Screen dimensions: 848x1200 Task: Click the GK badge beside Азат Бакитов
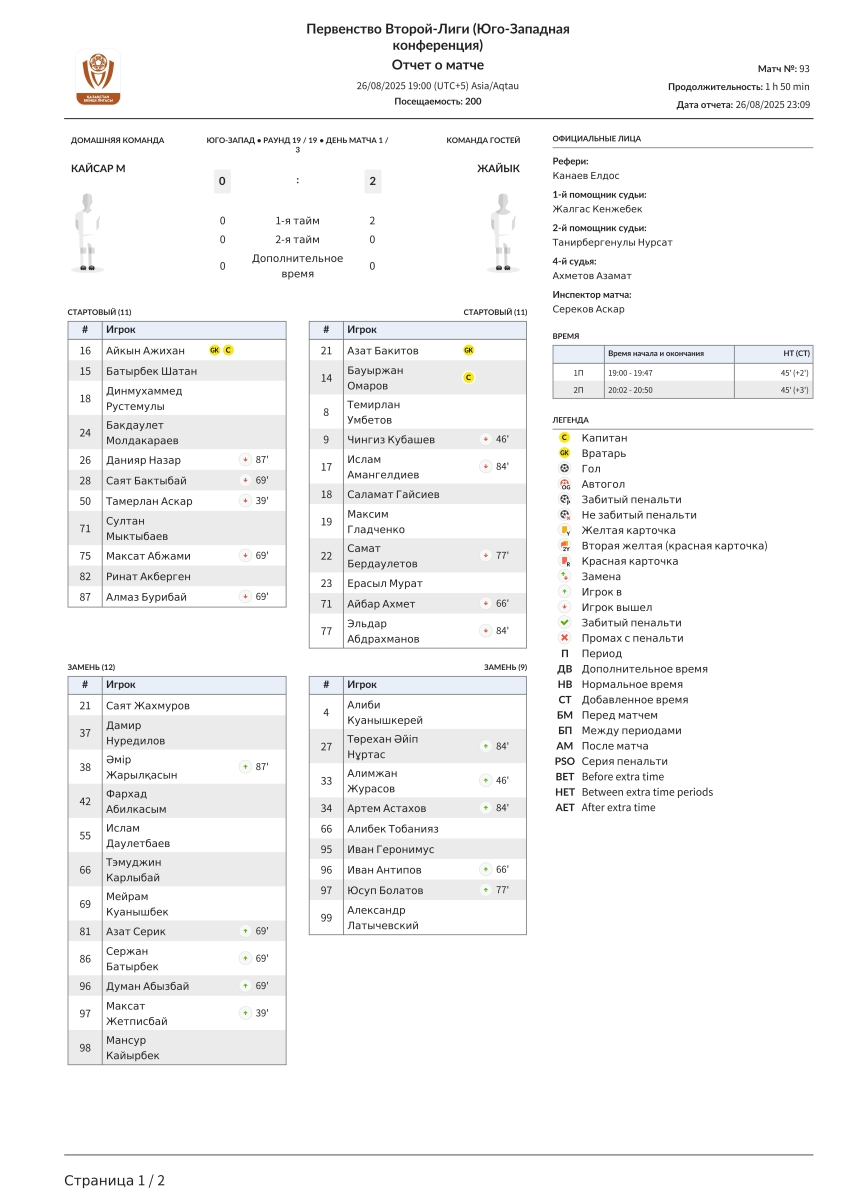coord(468,351)
